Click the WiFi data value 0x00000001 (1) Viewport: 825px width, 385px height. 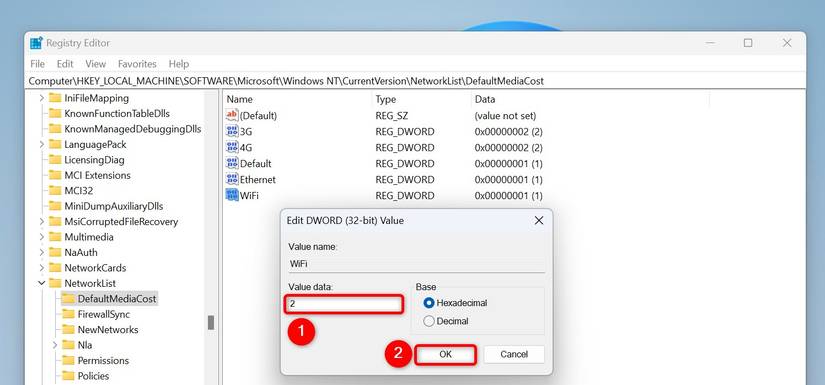508,196
